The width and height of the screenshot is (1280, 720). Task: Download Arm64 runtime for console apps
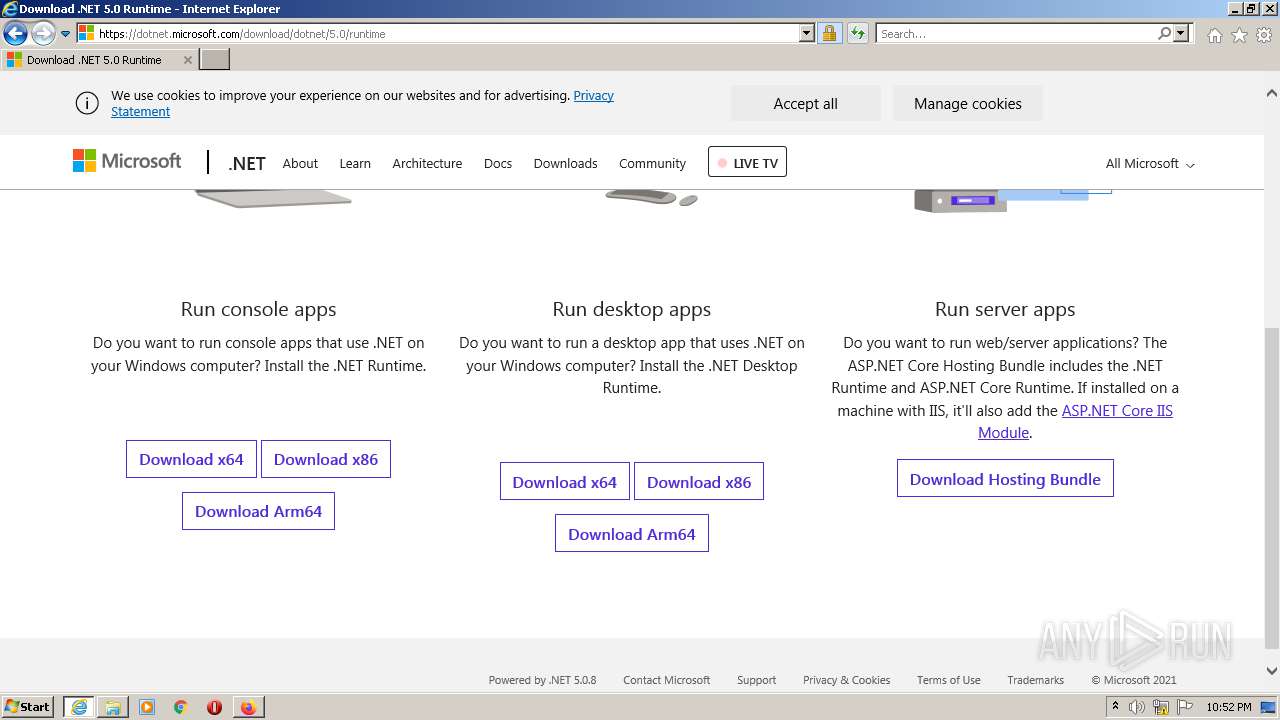click(258, 511)
